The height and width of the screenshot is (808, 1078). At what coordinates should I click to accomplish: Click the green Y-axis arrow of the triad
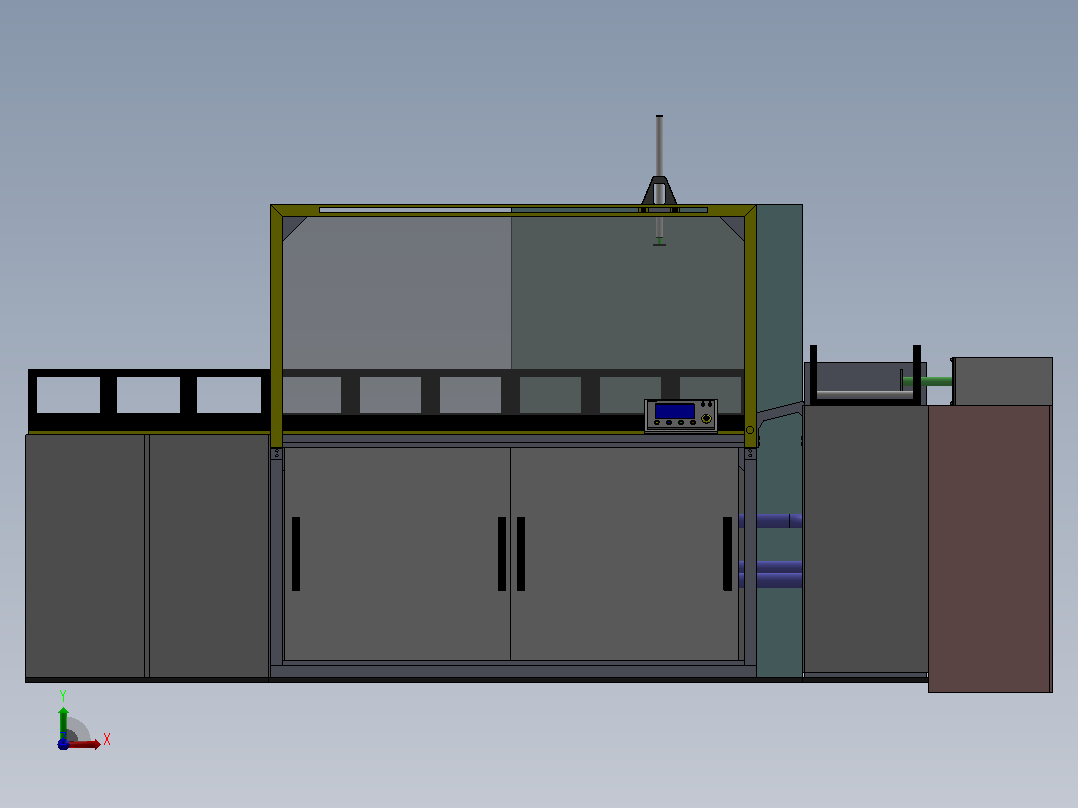[63, 723]
